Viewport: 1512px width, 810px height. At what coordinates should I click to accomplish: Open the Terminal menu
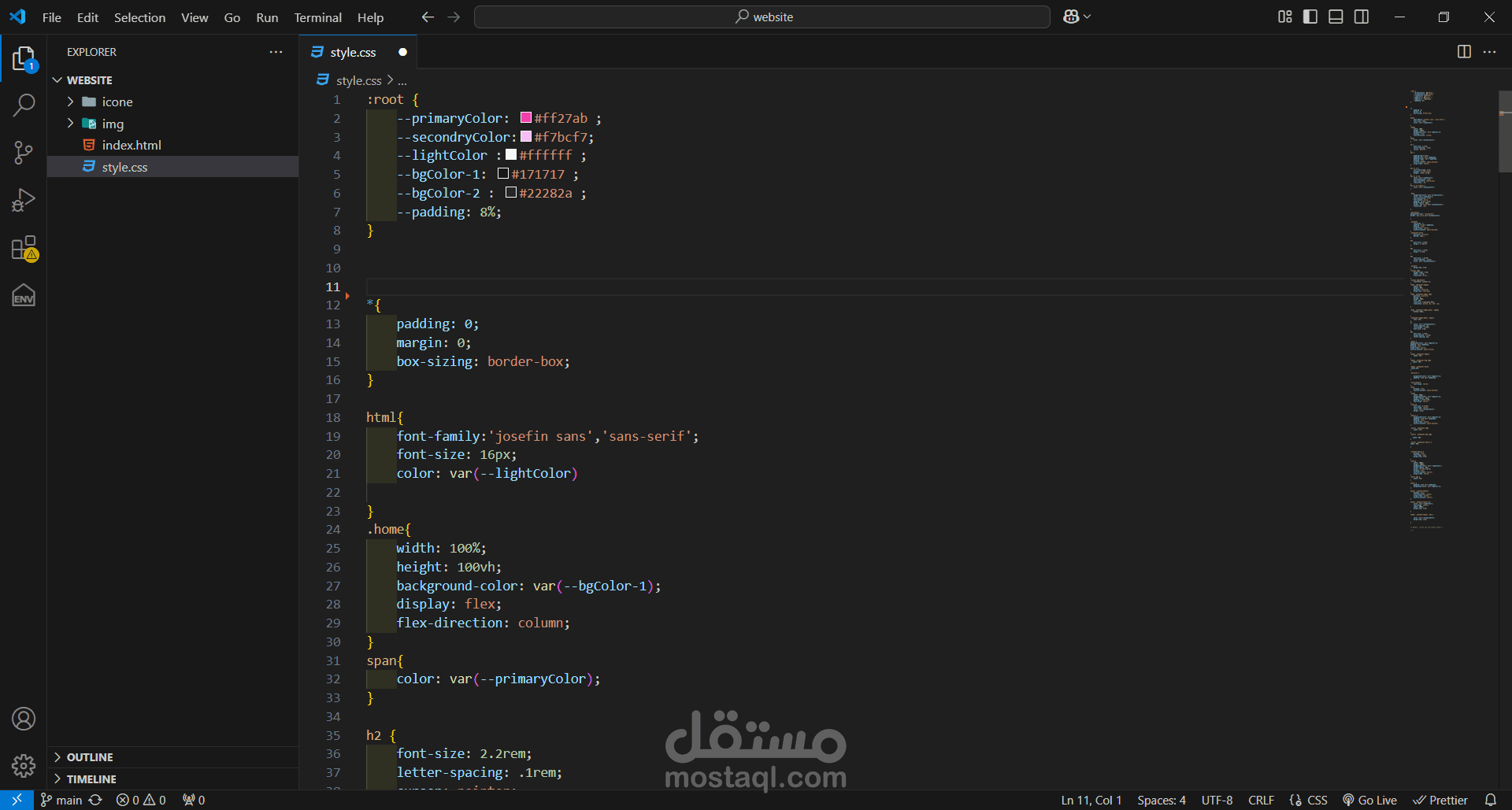(317, 17)
